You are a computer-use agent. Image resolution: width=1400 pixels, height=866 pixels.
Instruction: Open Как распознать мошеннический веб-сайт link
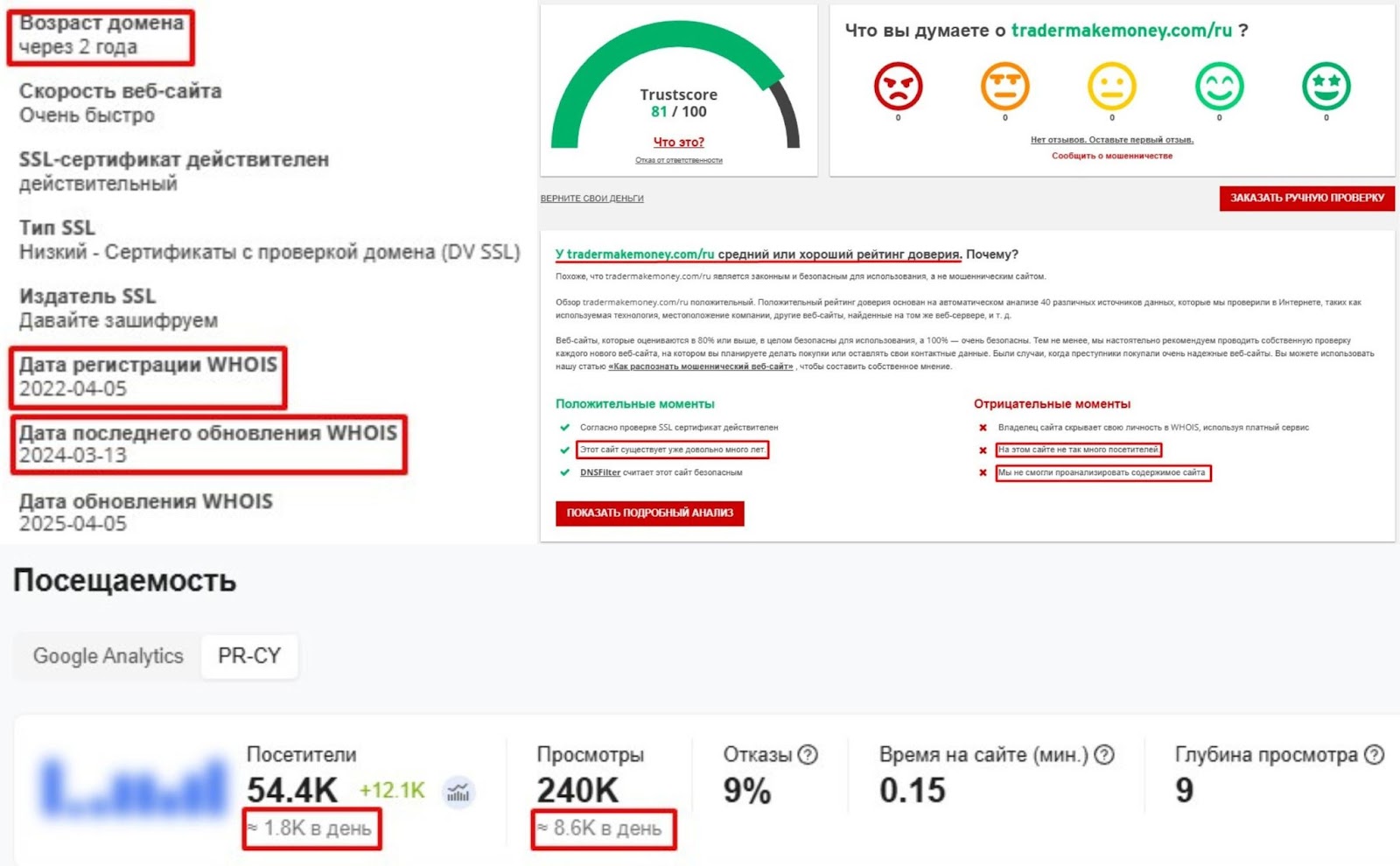tap(701, 367)
